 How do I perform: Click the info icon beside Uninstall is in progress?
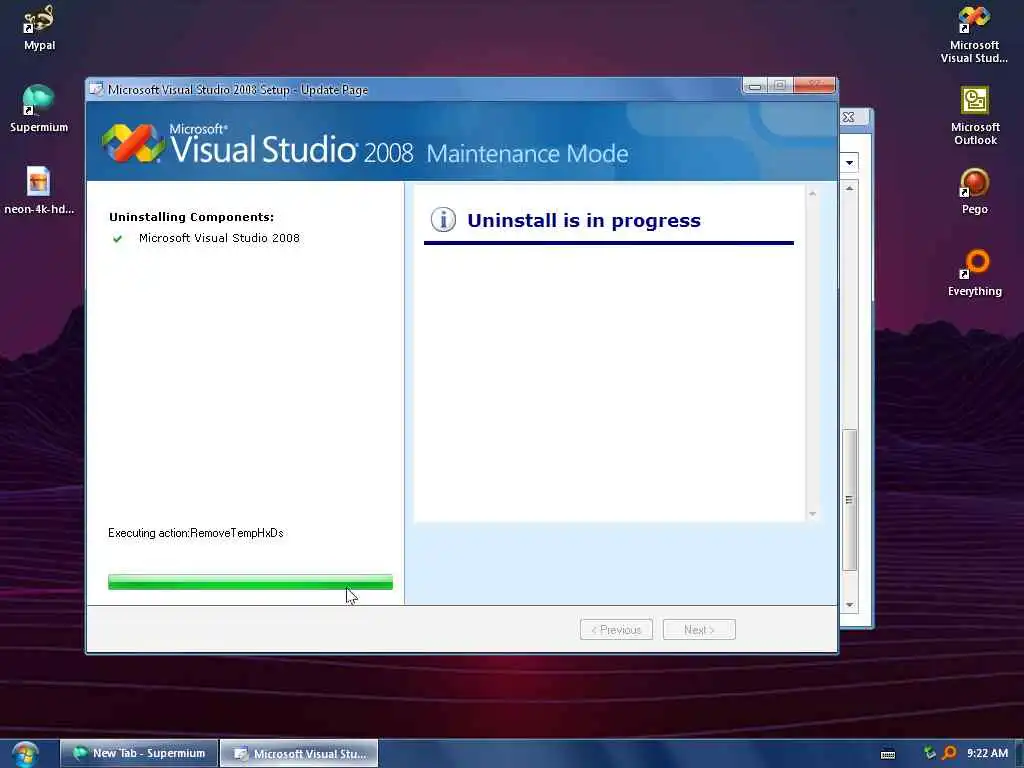click(443, 219)
